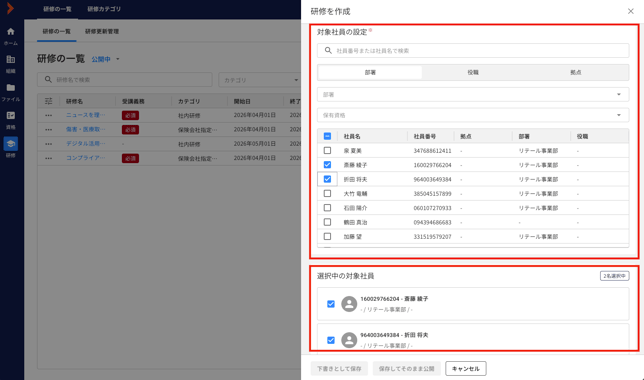Click the 開始日 column header
This screenshot has width=644, height=380.
242,101
